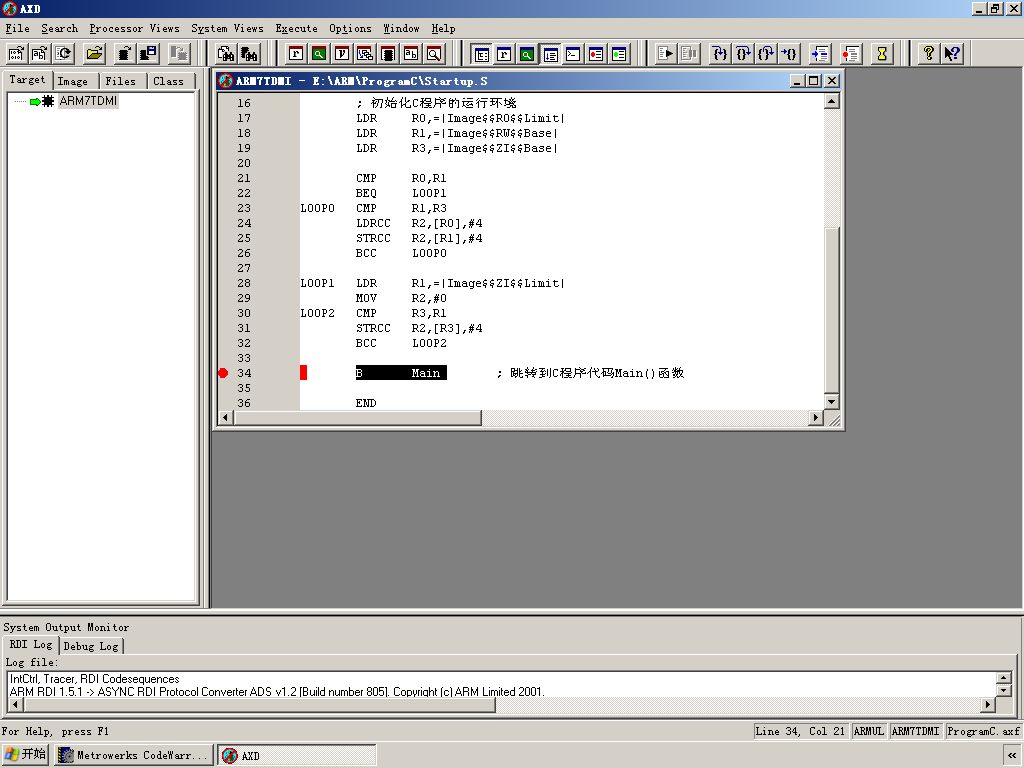Switch to the Debug Log tab
The image size is (1024, 768).
pos(91,646)
